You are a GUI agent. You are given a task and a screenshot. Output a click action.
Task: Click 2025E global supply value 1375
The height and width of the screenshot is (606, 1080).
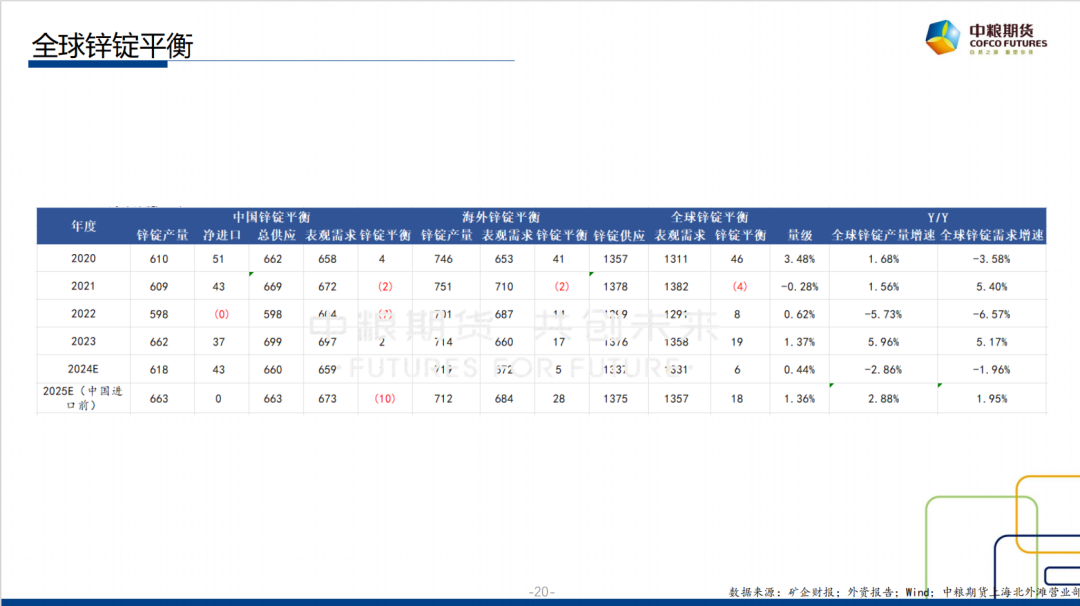[x=615, y=399]
